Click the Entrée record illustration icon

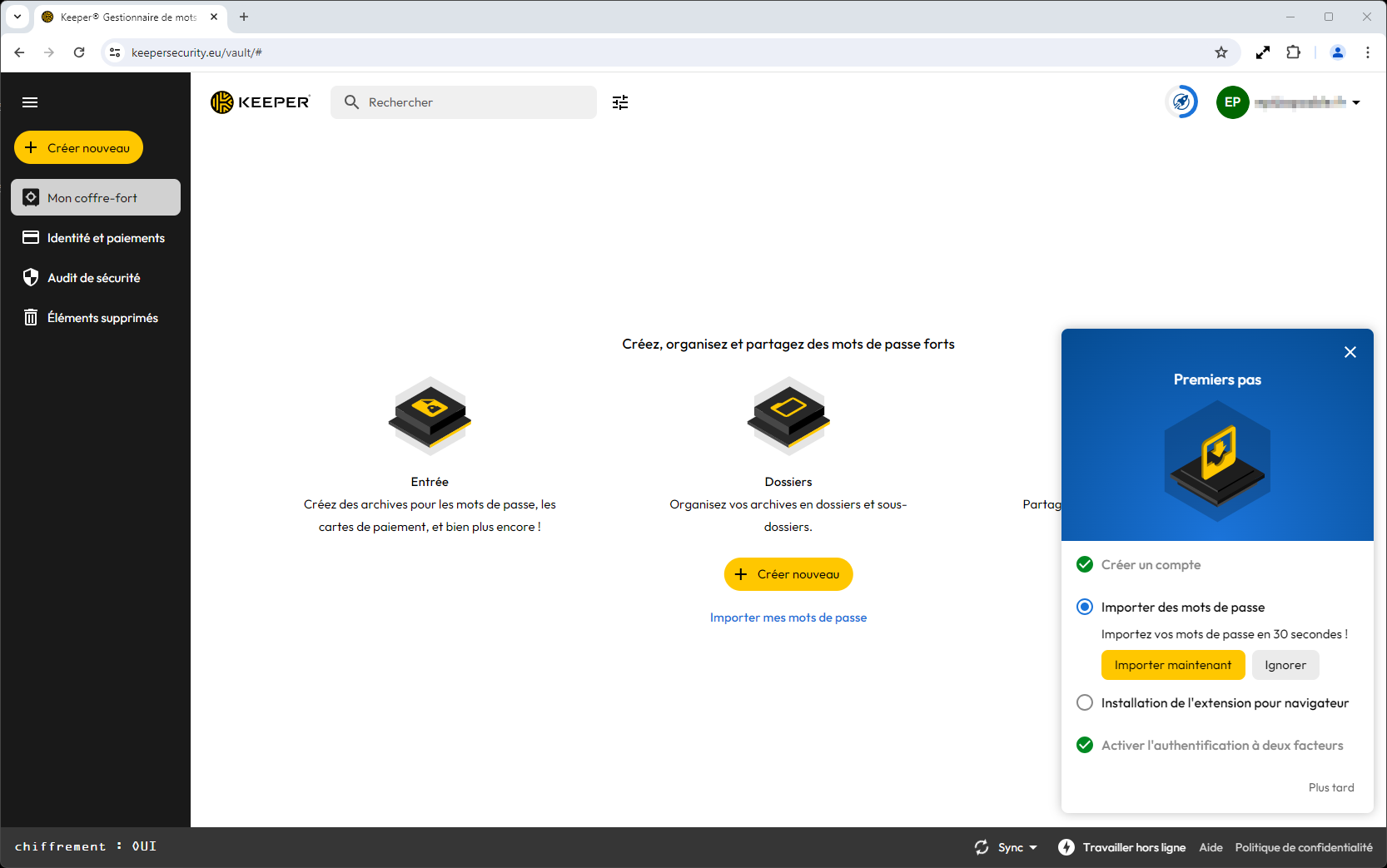430,416
